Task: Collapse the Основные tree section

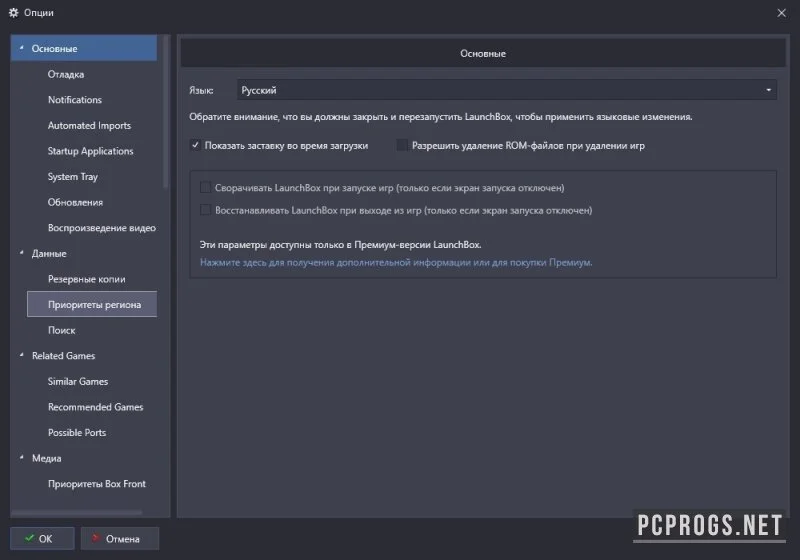Action: point(21,48)
